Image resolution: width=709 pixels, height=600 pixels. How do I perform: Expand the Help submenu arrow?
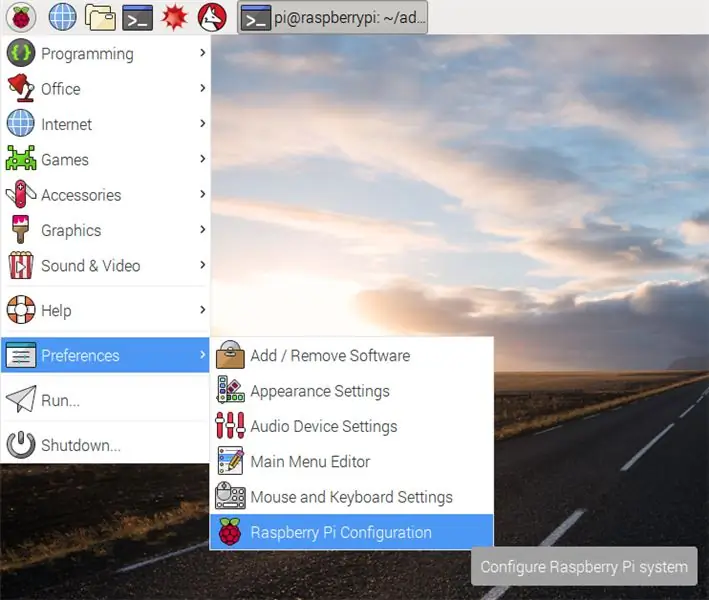pos(203,310)
